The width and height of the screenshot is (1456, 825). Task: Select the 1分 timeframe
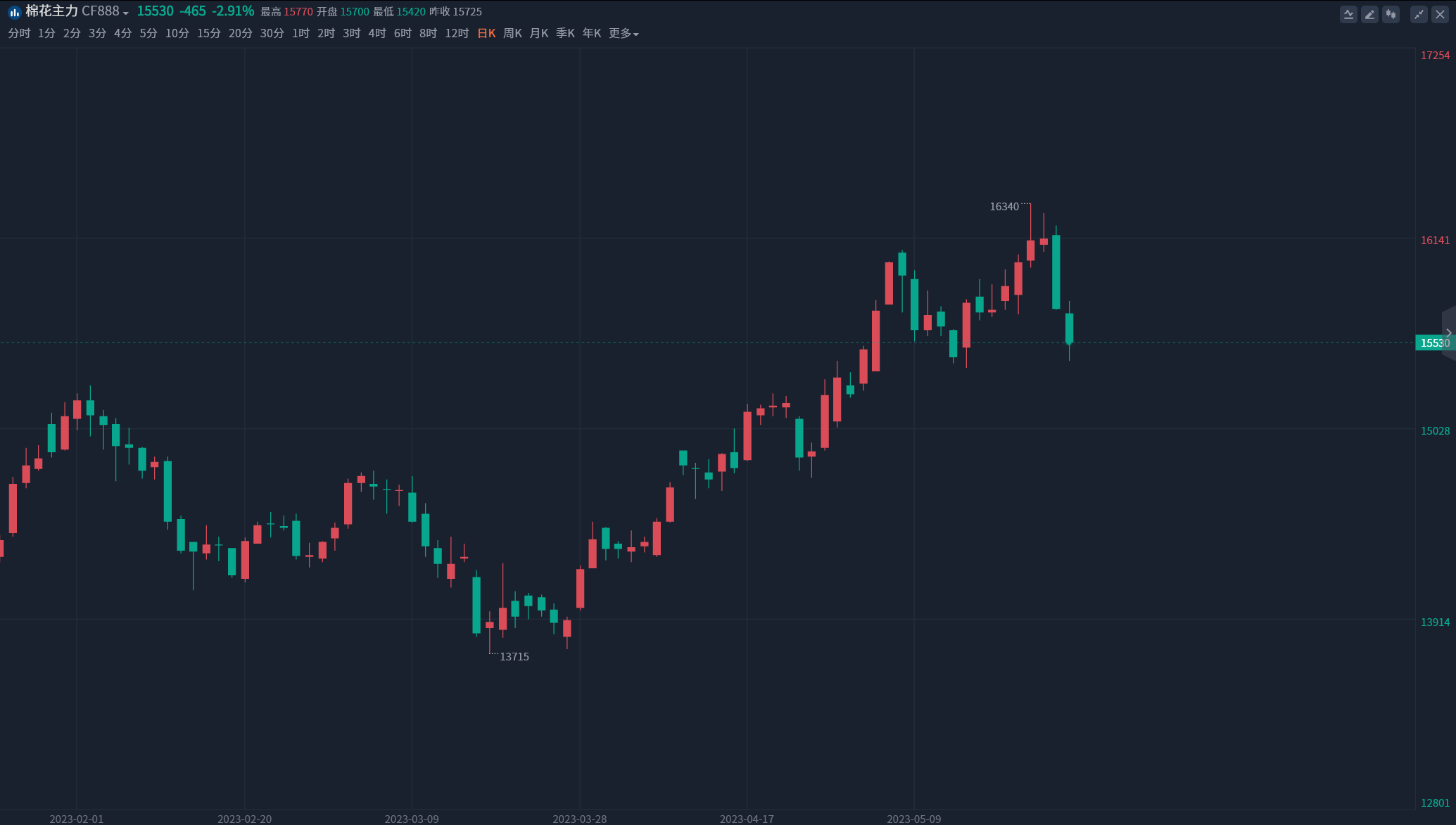tap(46, 33)
